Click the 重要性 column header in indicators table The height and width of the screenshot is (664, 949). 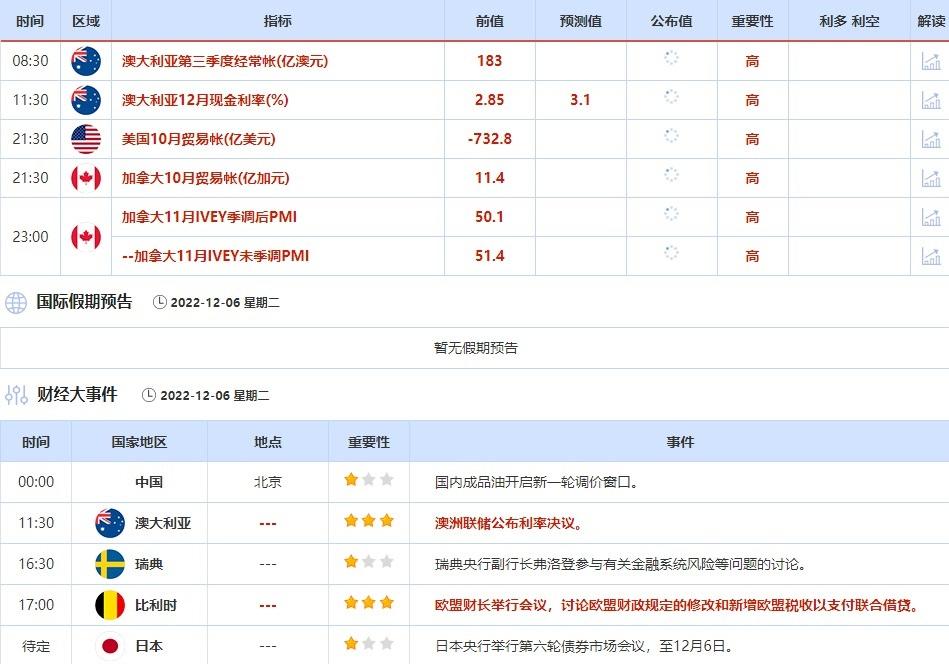coord(752,21)
